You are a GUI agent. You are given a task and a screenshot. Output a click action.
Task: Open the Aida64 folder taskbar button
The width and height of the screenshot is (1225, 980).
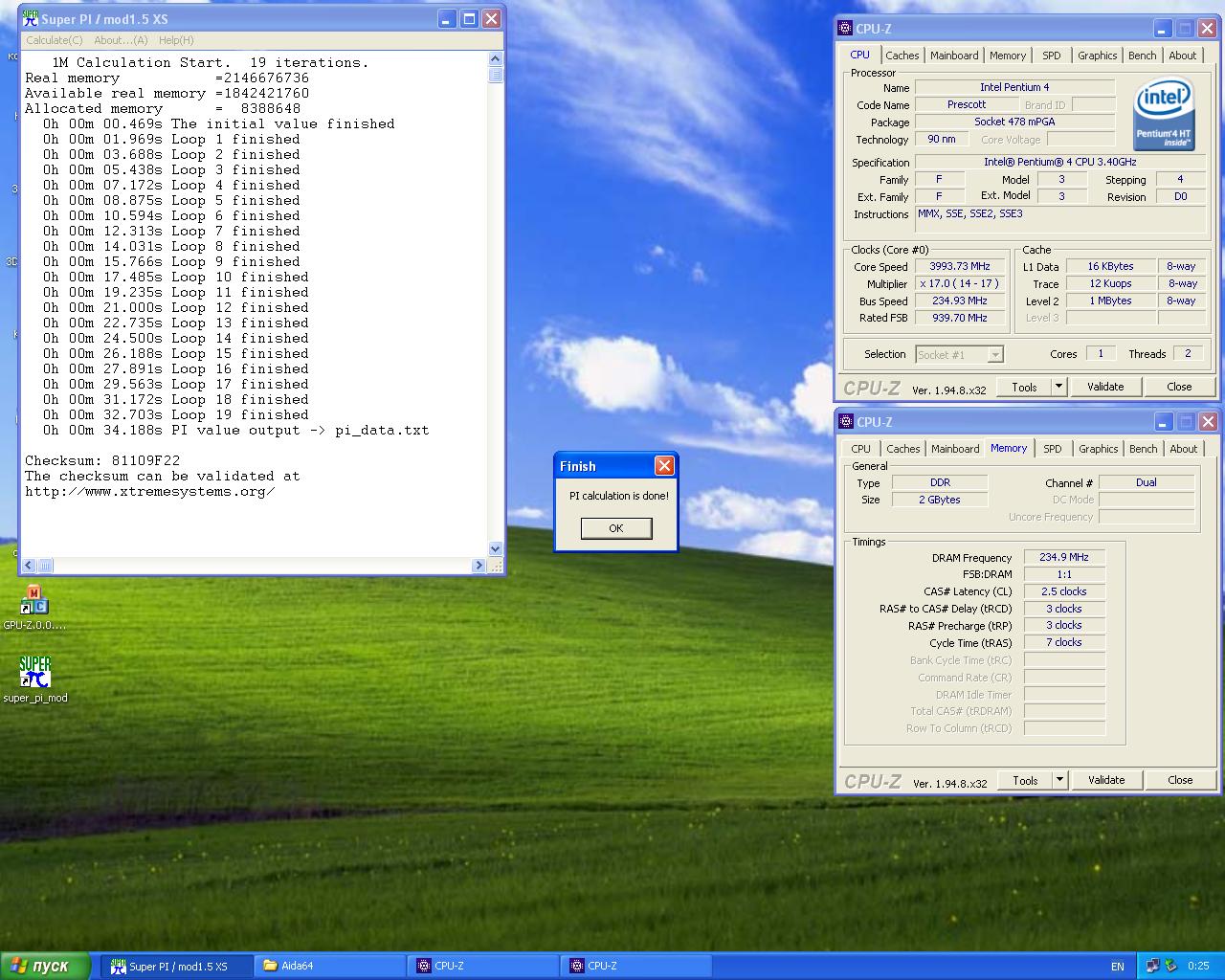[x=331, y=966]
